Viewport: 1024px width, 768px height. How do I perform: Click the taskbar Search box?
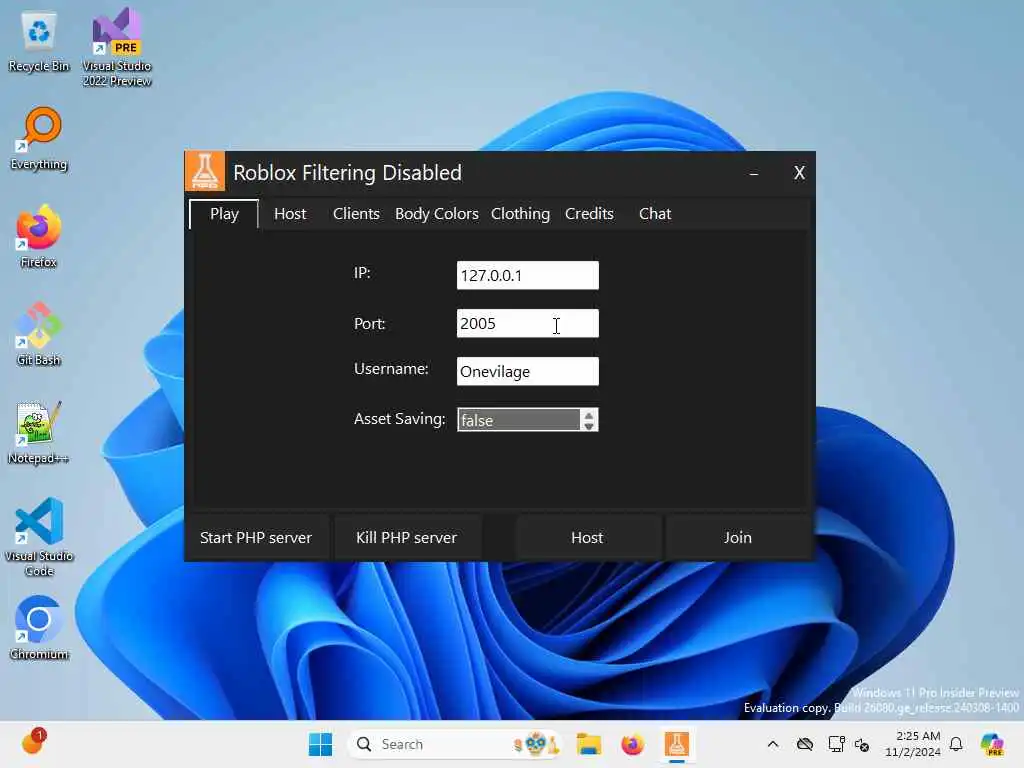pyautogui.click(x=455, y=744)
